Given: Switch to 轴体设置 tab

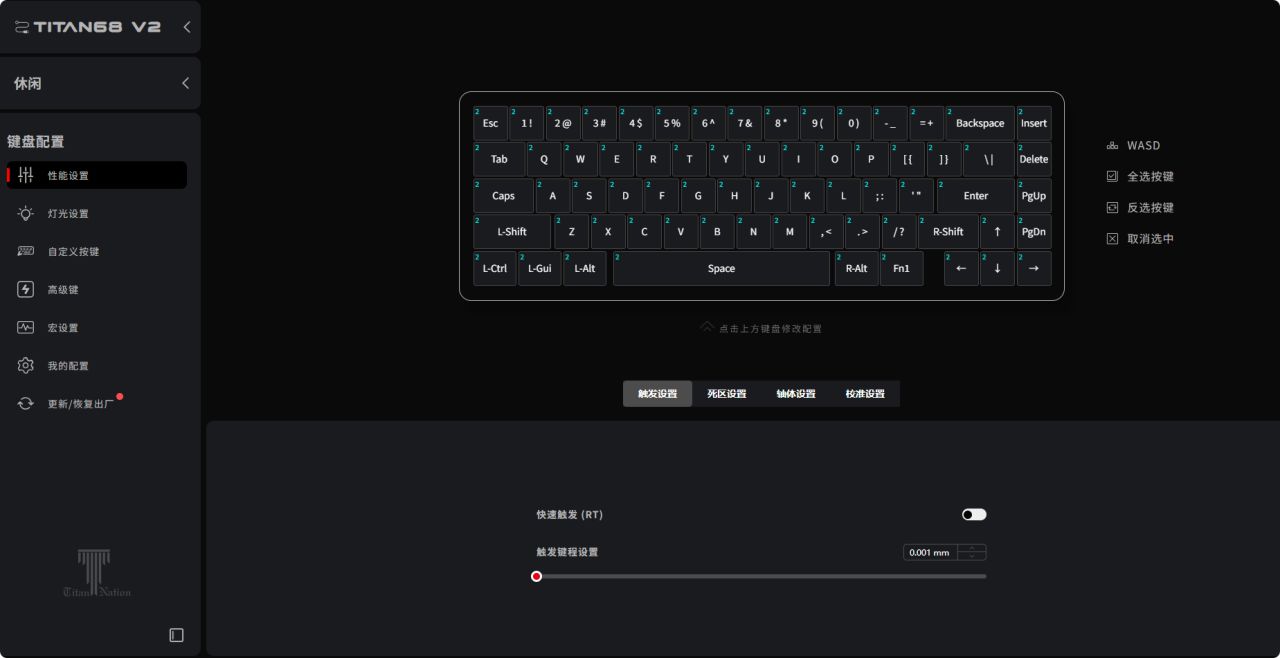Looking at the screenshot, I should [x=796, y=394].
